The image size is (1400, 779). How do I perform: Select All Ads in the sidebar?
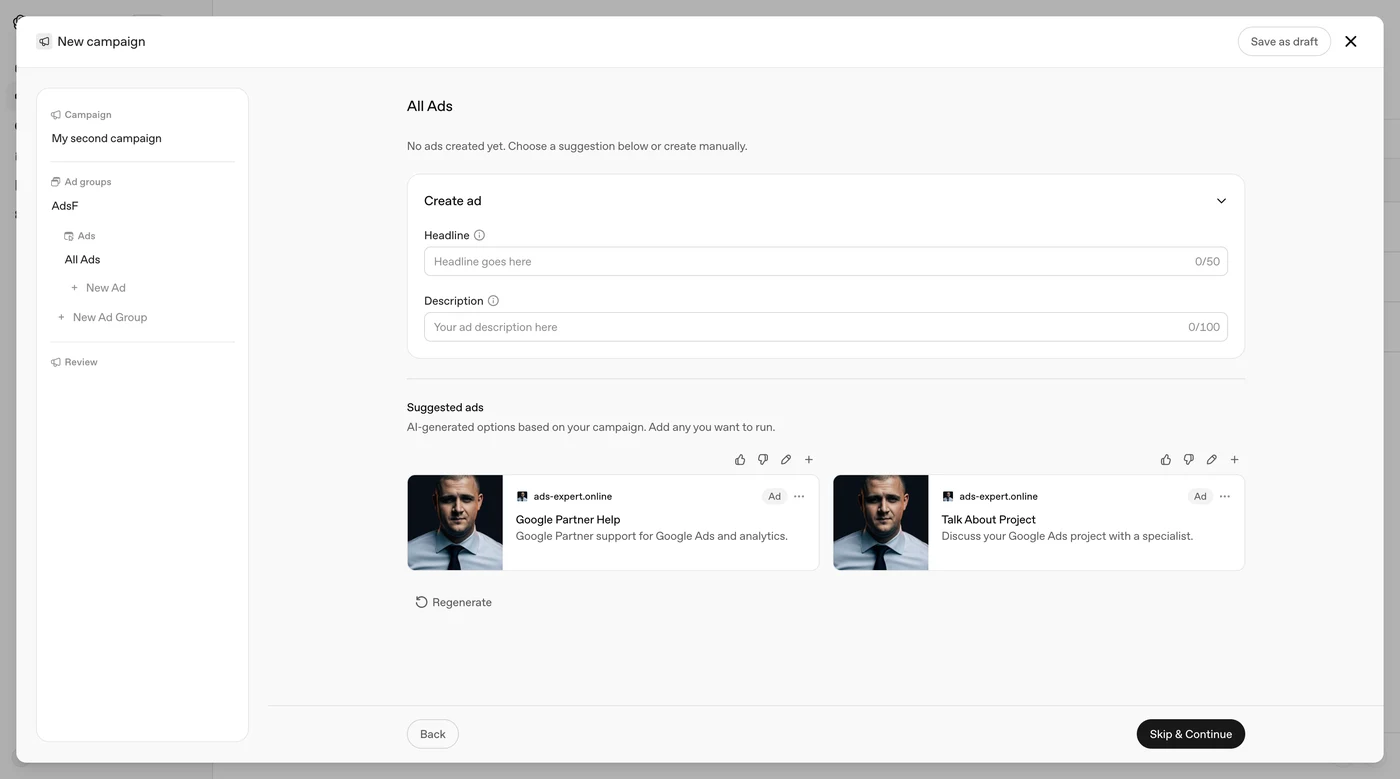click(x=83, y=260)
